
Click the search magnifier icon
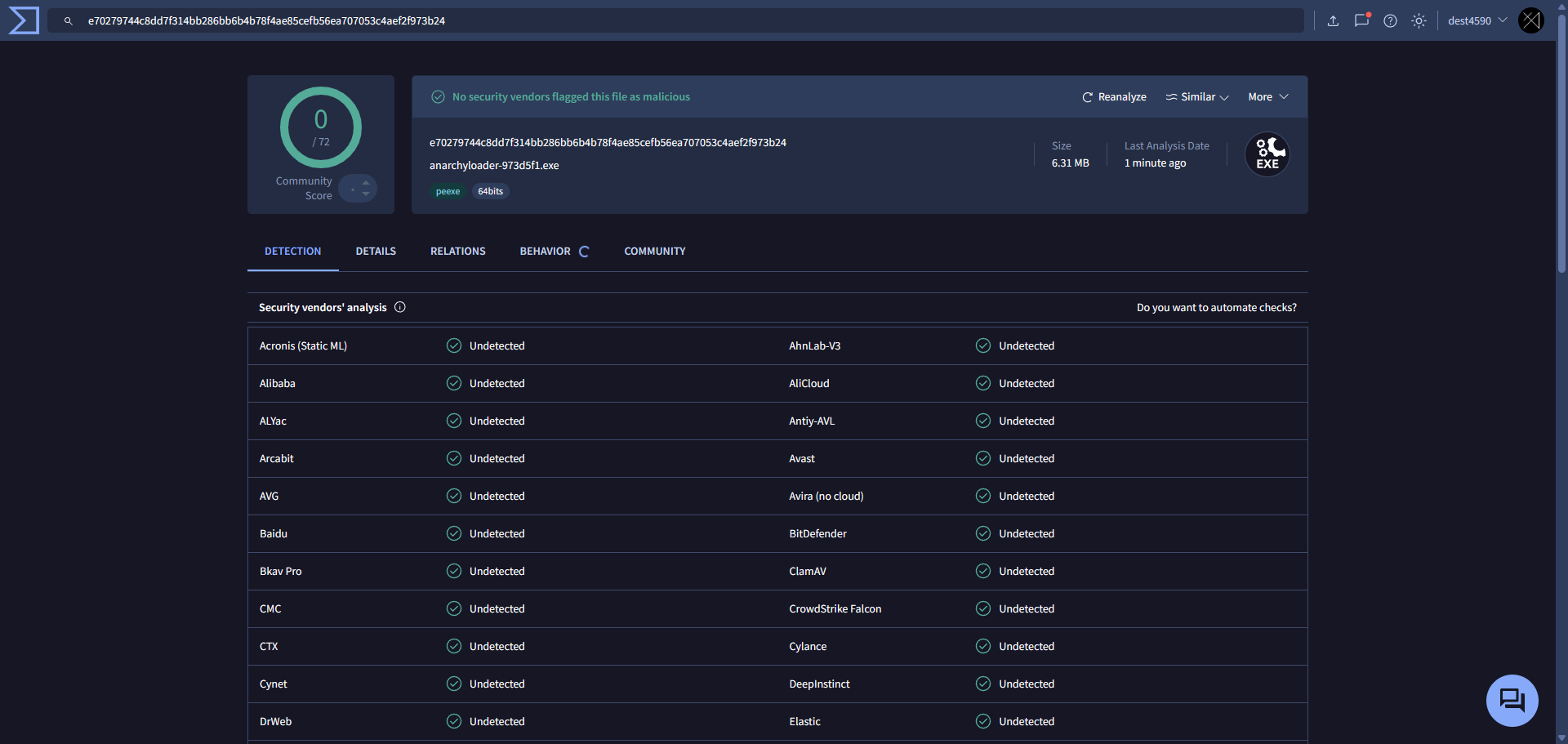point(69,21)
